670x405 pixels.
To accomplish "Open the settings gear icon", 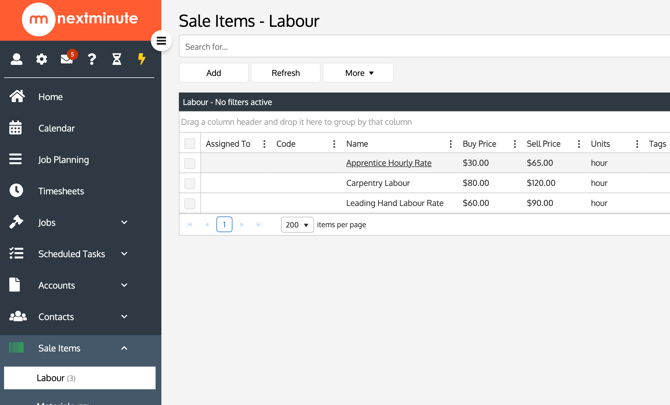I will [41, 60].
